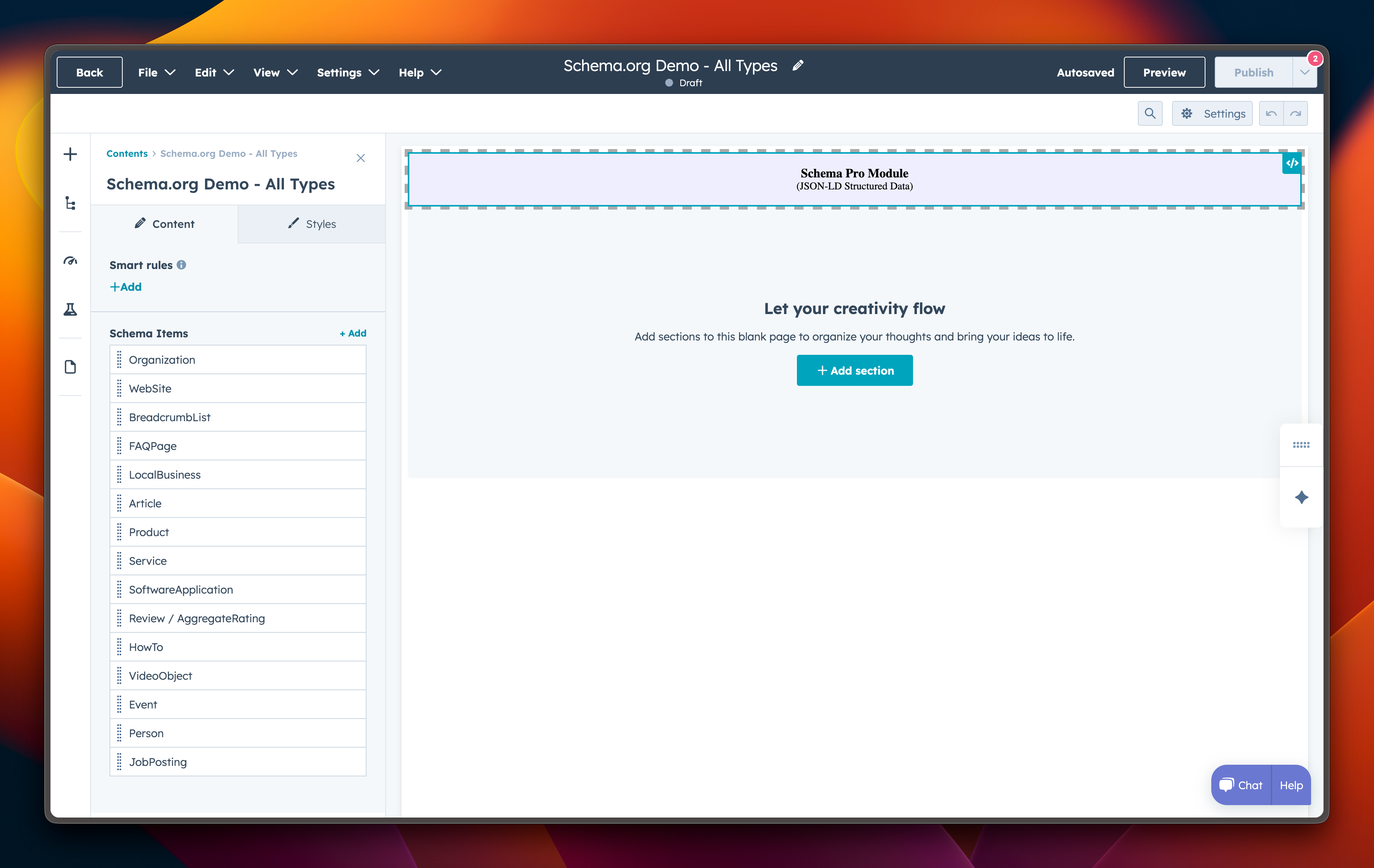
Task: Open the Optimize speedometer panel
Action: 70,260
